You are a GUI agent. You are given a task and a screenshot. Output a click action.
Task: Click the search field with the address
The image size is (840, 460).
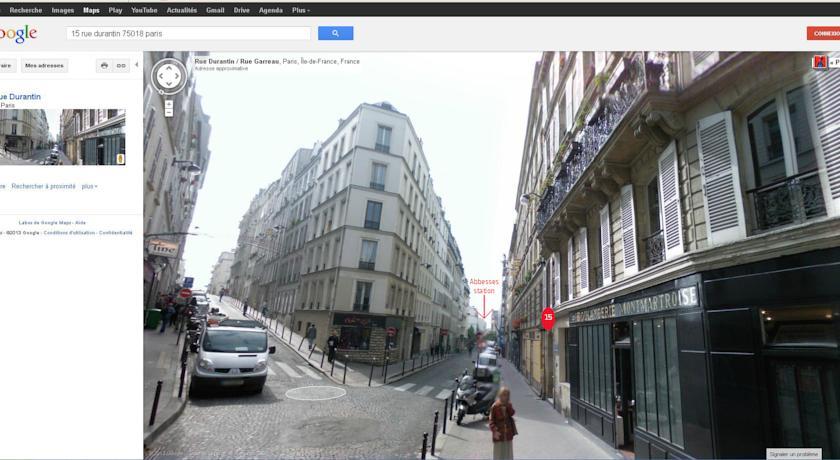(x=188, y=33)
